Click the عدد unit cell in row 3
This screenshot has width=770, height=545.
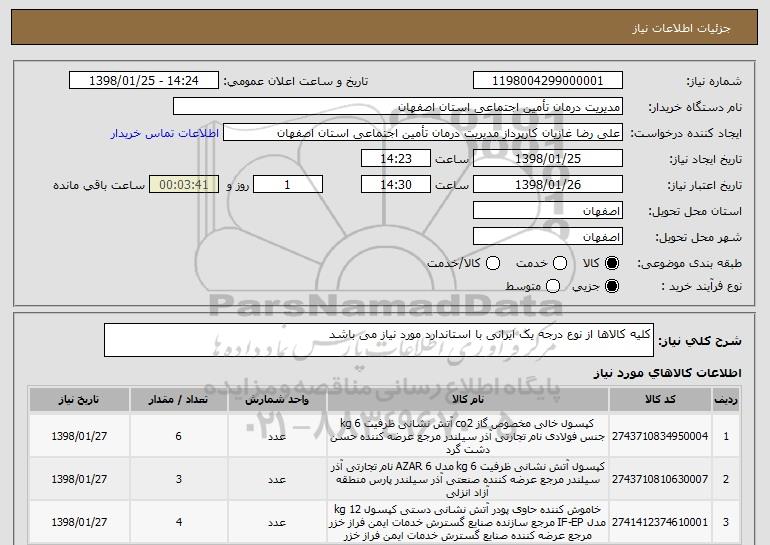tap(277, 522)
